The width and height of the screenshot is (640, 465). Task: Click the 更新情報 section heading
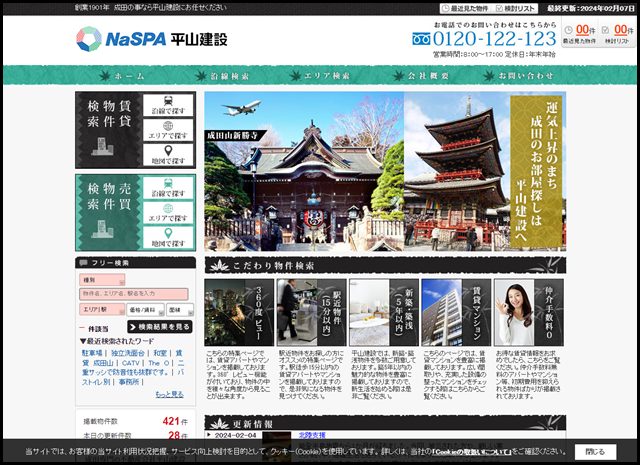(x=385, y=423)
